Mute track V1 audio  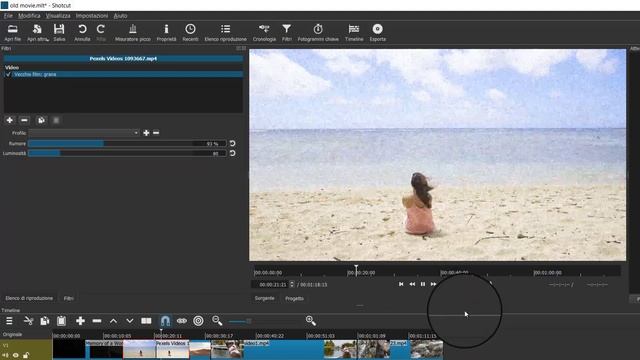(6, 355)
